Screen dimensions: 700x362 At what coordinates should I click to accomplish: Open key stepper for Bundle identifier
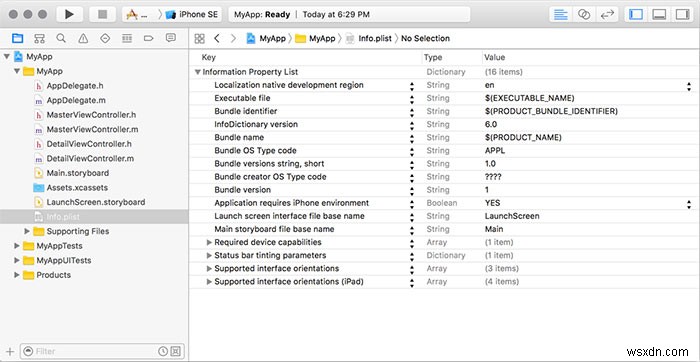coord(412,113)
